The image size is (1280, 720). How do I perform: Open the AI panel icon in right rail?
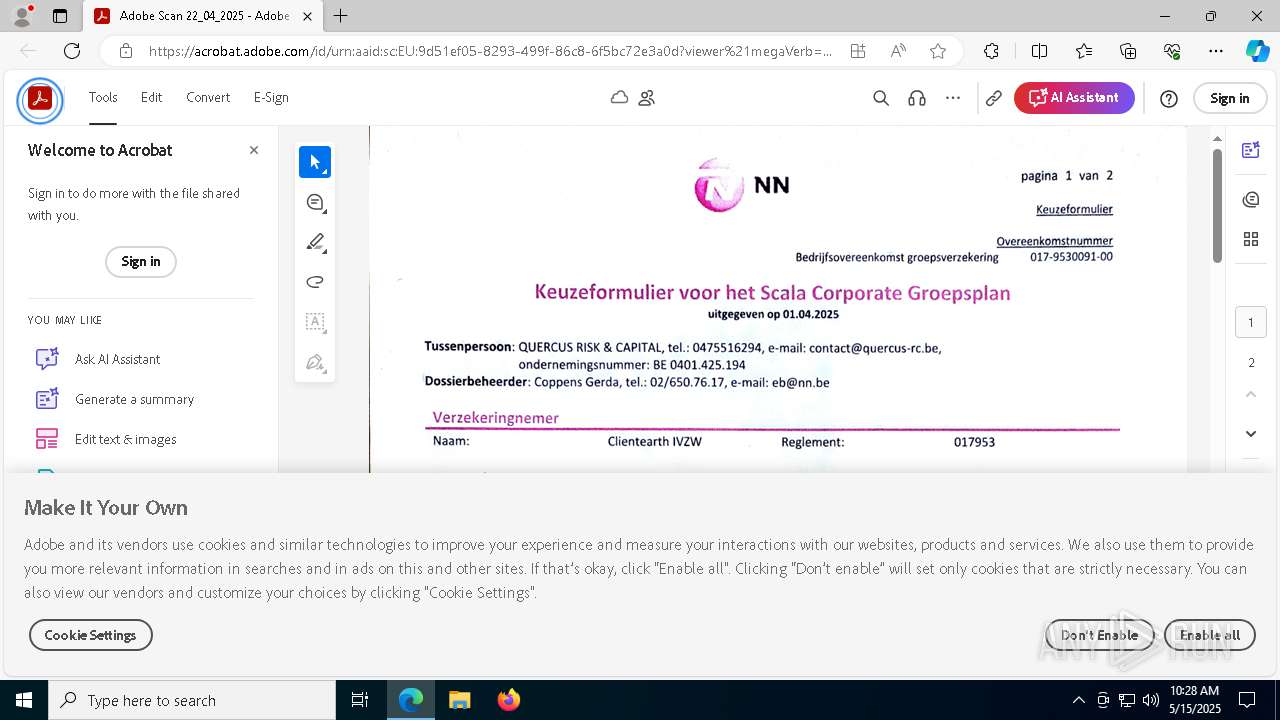(x=1250, y=150)
